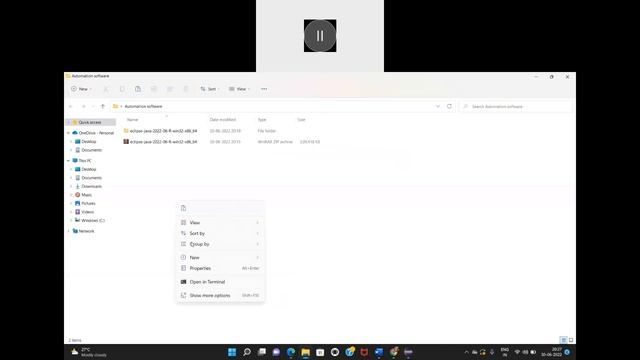
Task: Click the Share icon in the toolbar
Action: (170, 89)
